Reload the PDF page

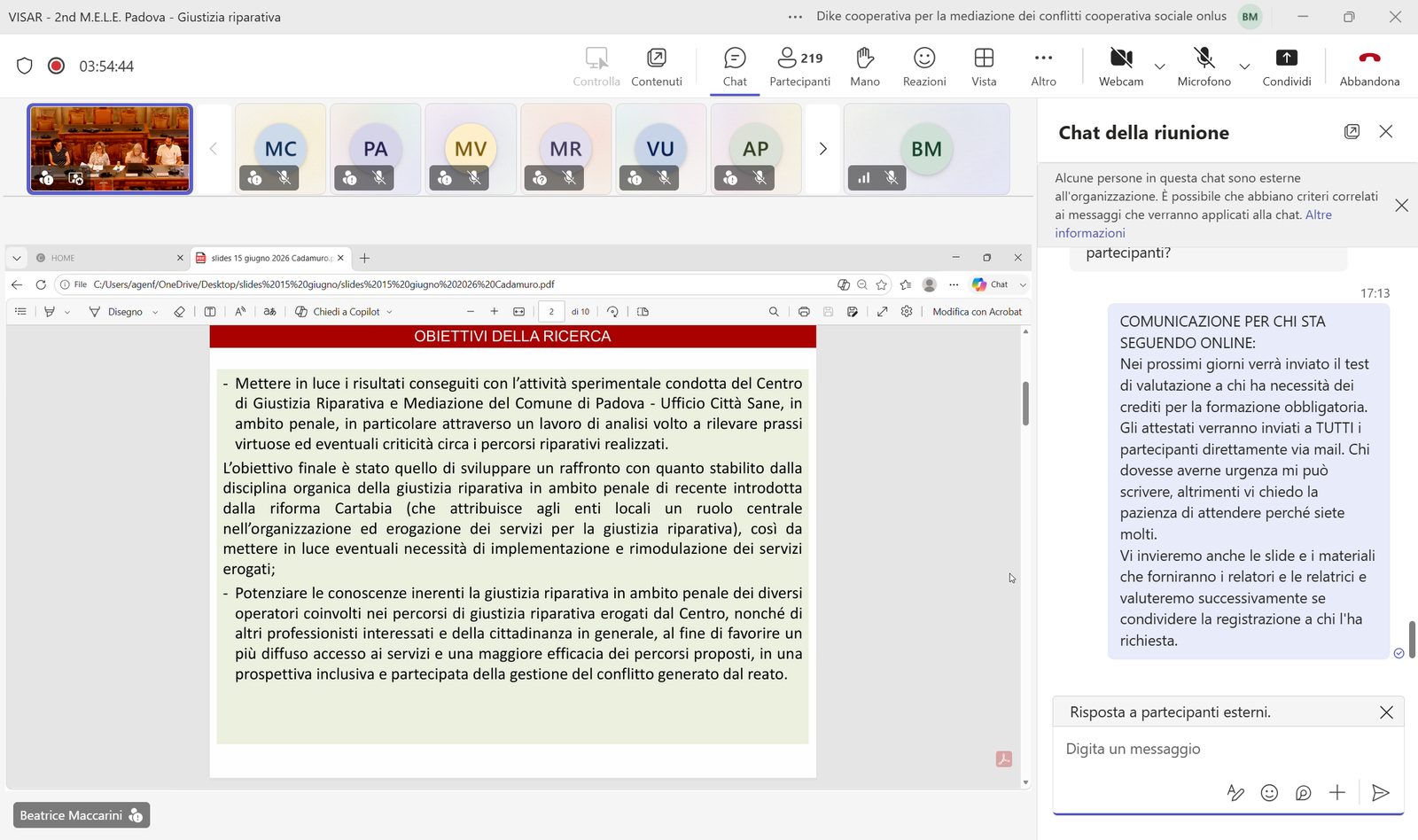pos(41,284)
